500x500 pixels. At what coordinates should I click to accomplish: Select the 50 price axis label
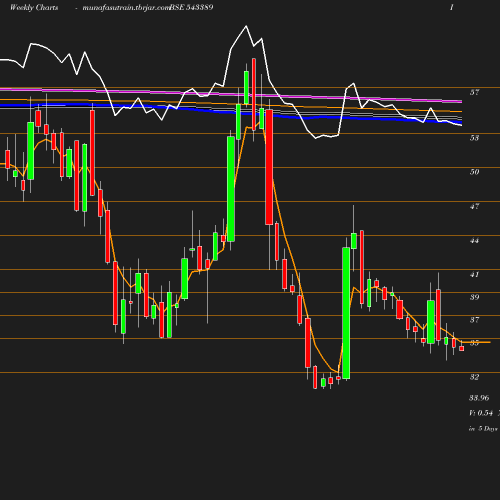click(x=475, y=172)
